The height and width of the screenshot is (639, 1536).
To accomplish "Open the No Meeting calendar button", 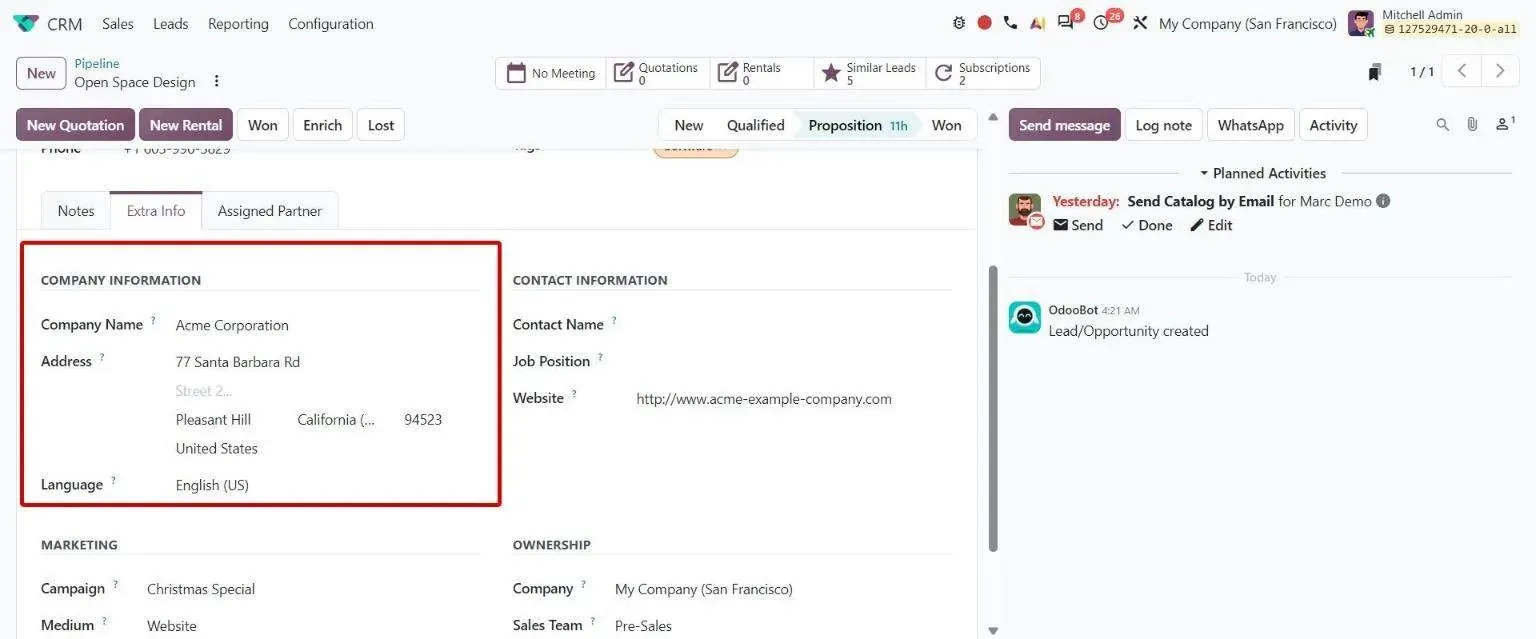I will tap(551, 73).
